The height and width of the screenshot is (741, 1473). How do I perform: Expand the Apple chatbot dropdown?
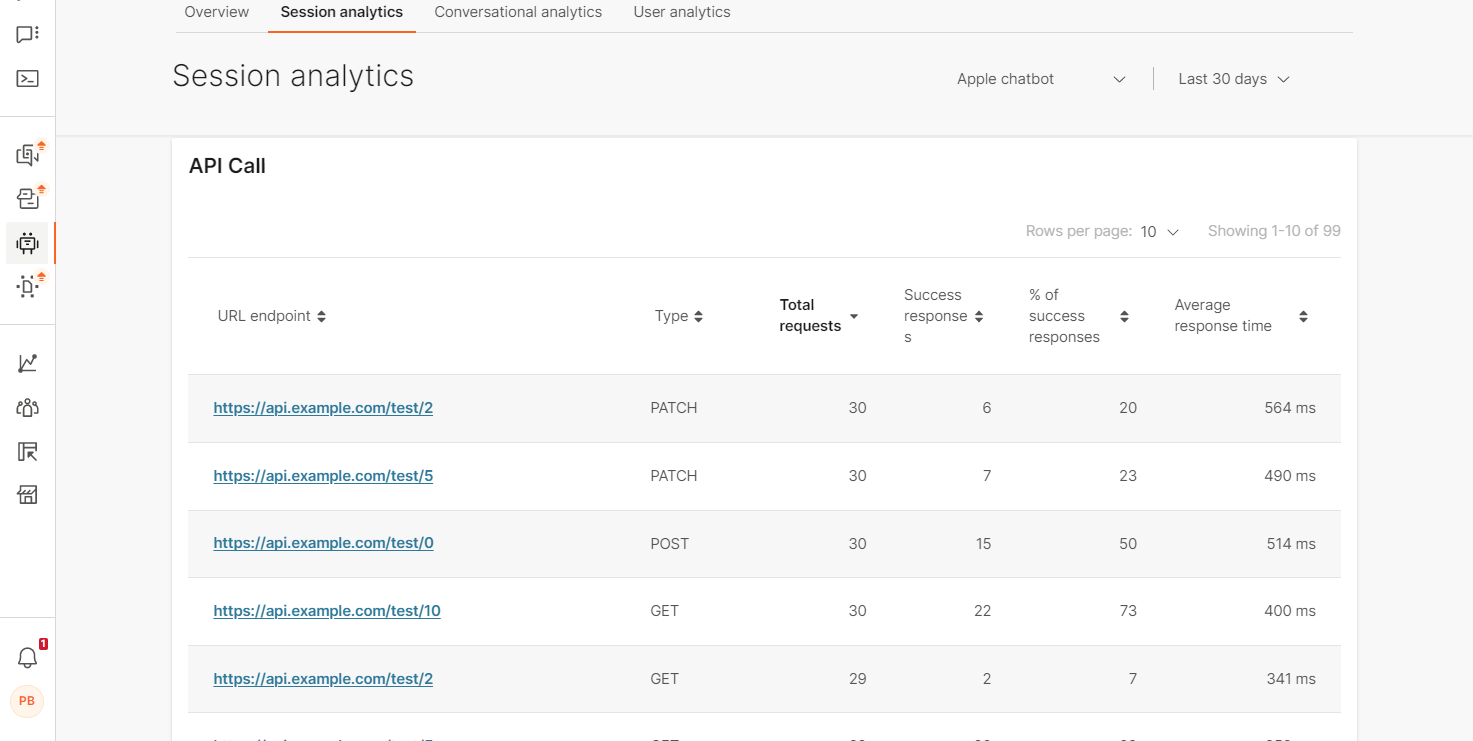[x=1041, y=79]
